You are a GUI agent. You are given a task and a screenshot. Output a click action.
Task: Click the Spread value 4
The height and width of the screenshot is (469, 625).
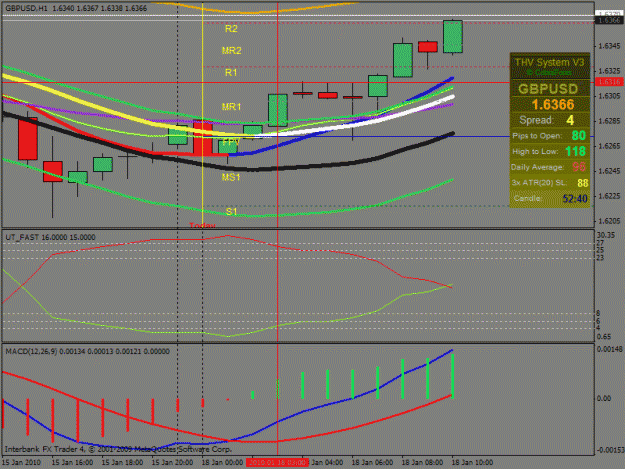click(x=570, y=120)
